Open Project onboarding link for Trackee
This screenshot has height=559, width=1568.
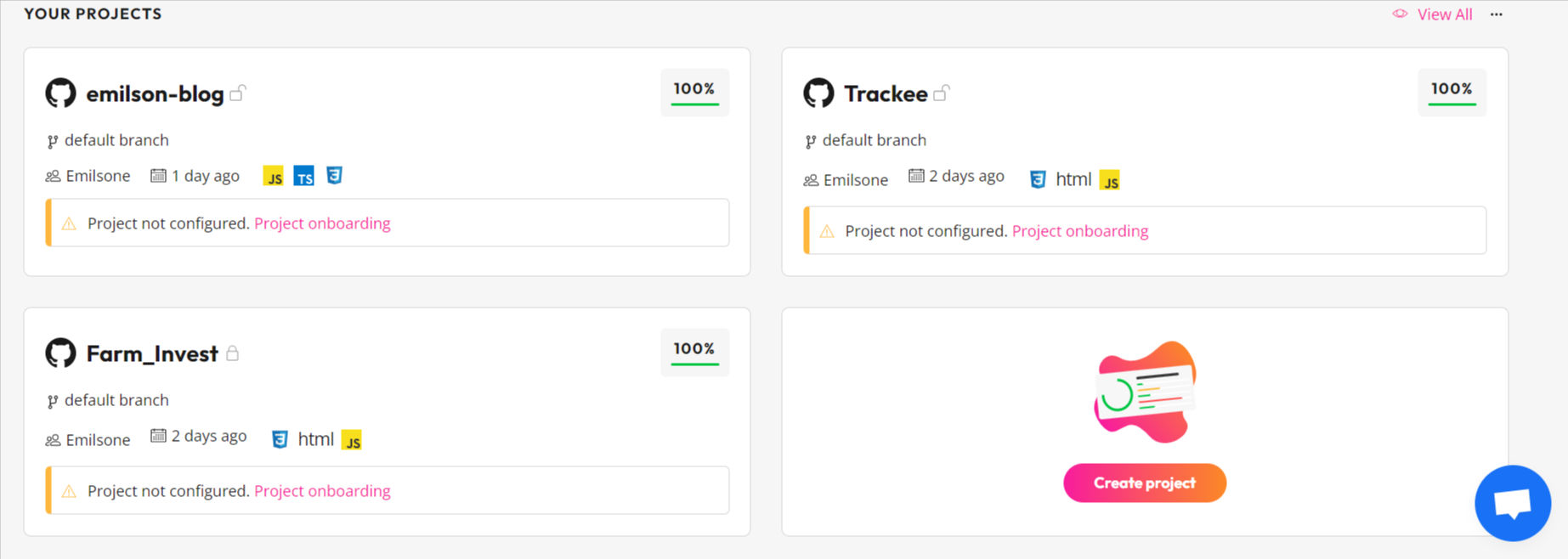(x=1080, y=230)
